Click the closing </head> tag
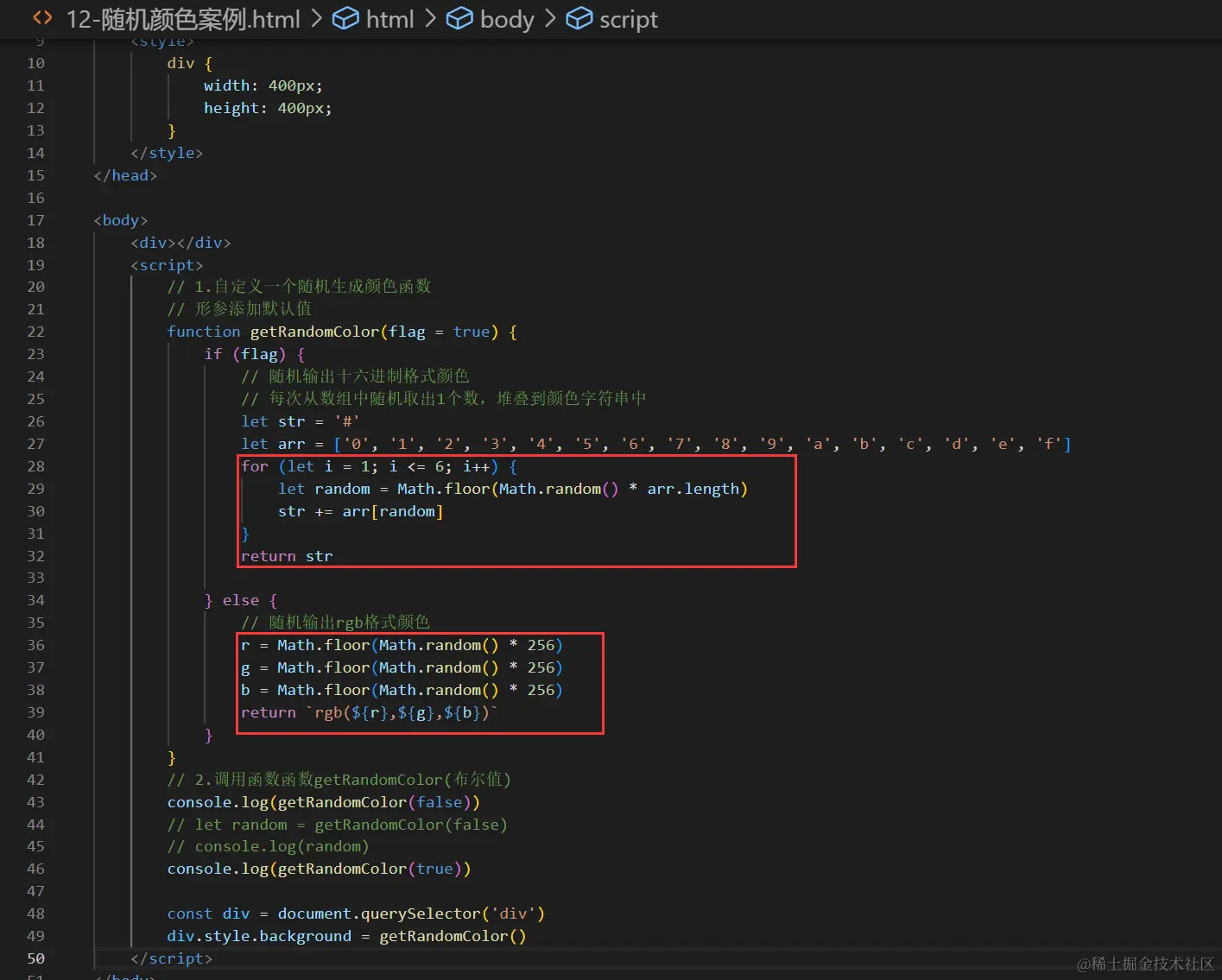 pos(125,175)
